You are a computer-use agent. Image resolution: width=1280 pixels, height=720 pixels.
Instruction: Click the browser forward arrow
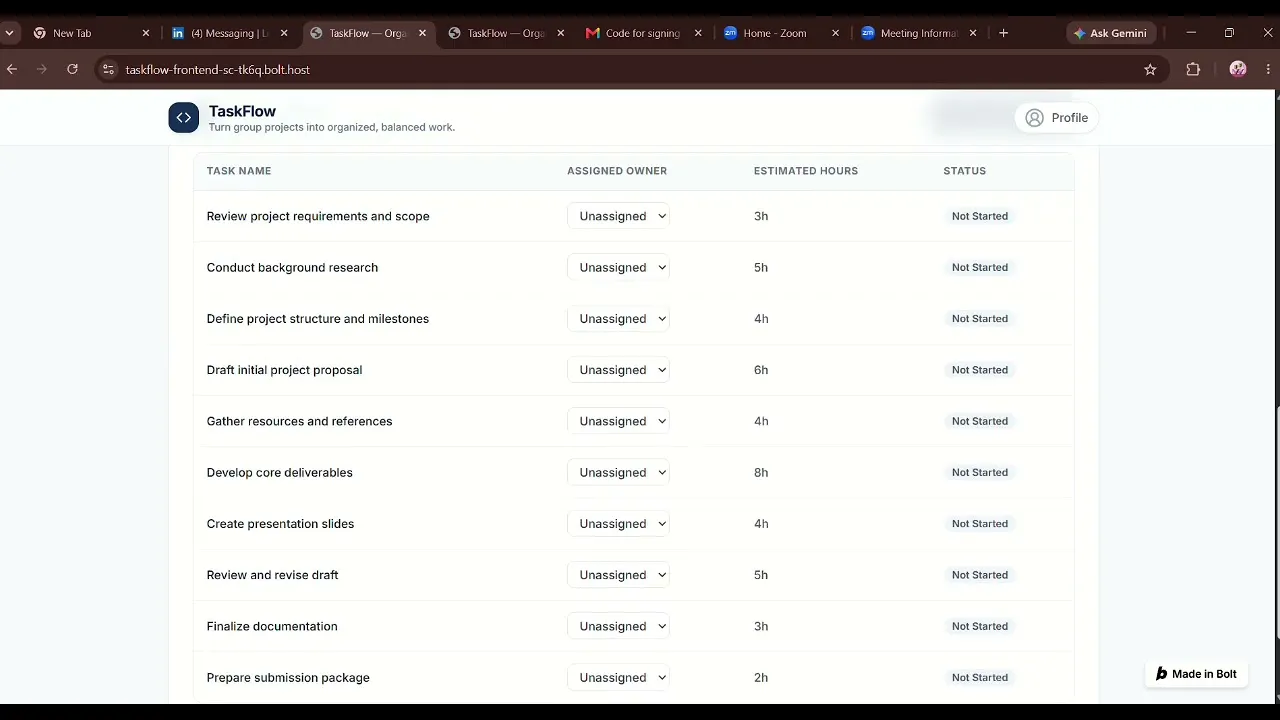(42, 69)
